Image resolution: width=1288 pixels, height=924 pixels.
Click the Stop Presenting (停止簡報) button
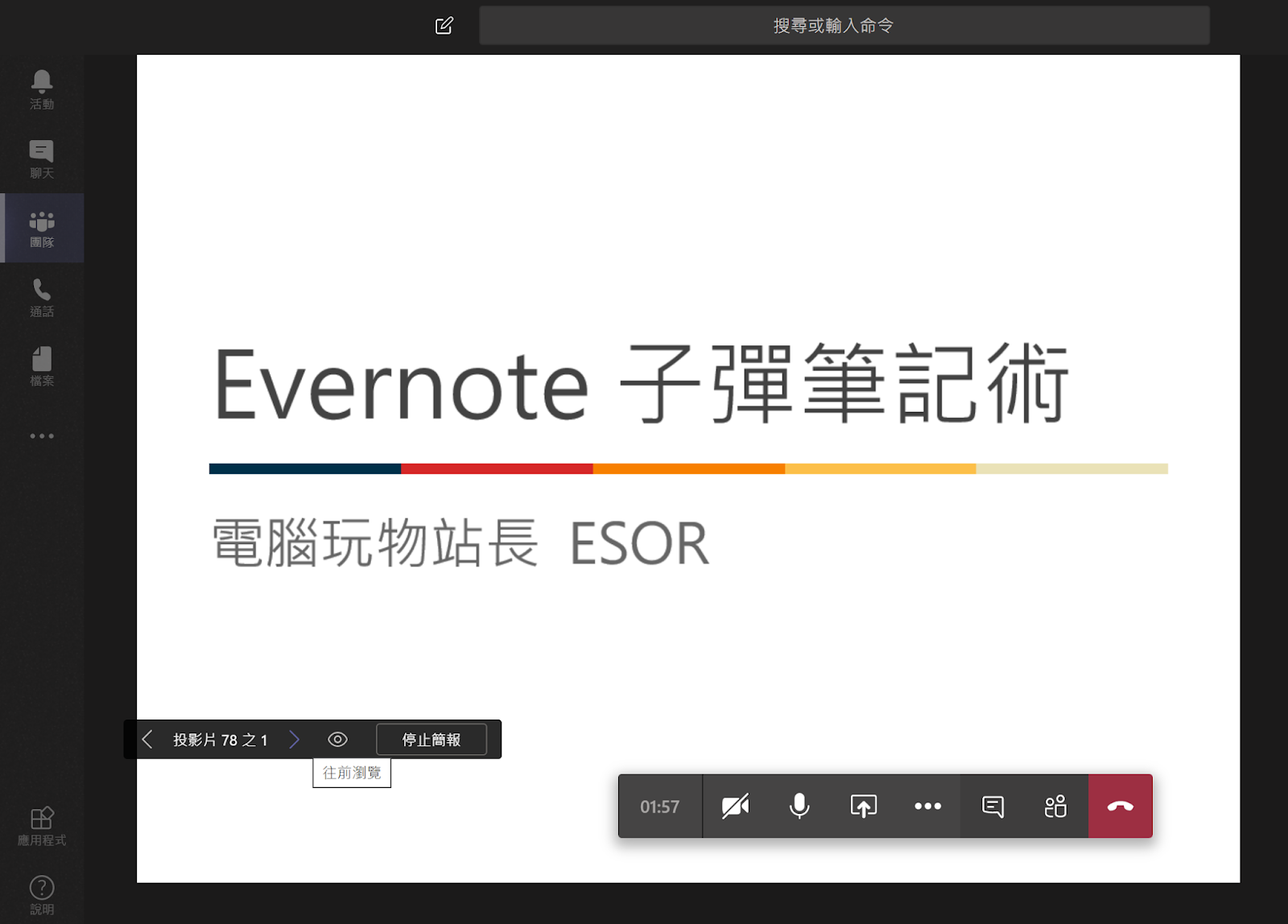click(431, 740)
